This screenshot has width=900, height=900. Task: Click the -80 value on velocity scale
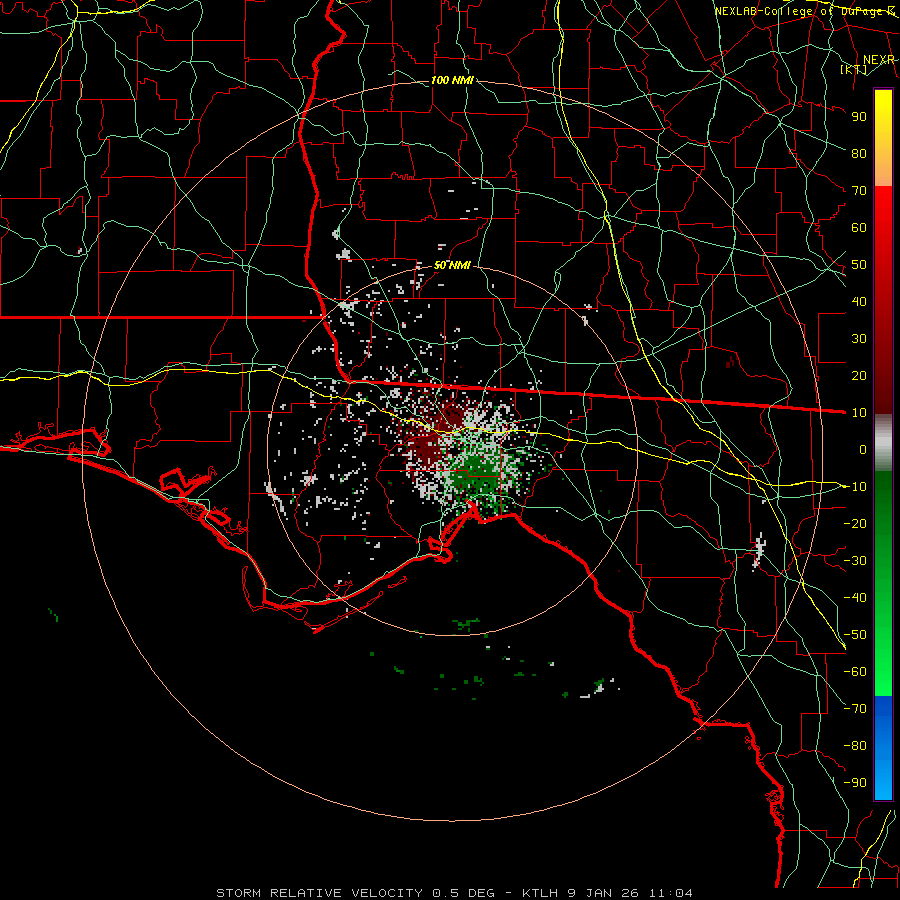[855, 746]
